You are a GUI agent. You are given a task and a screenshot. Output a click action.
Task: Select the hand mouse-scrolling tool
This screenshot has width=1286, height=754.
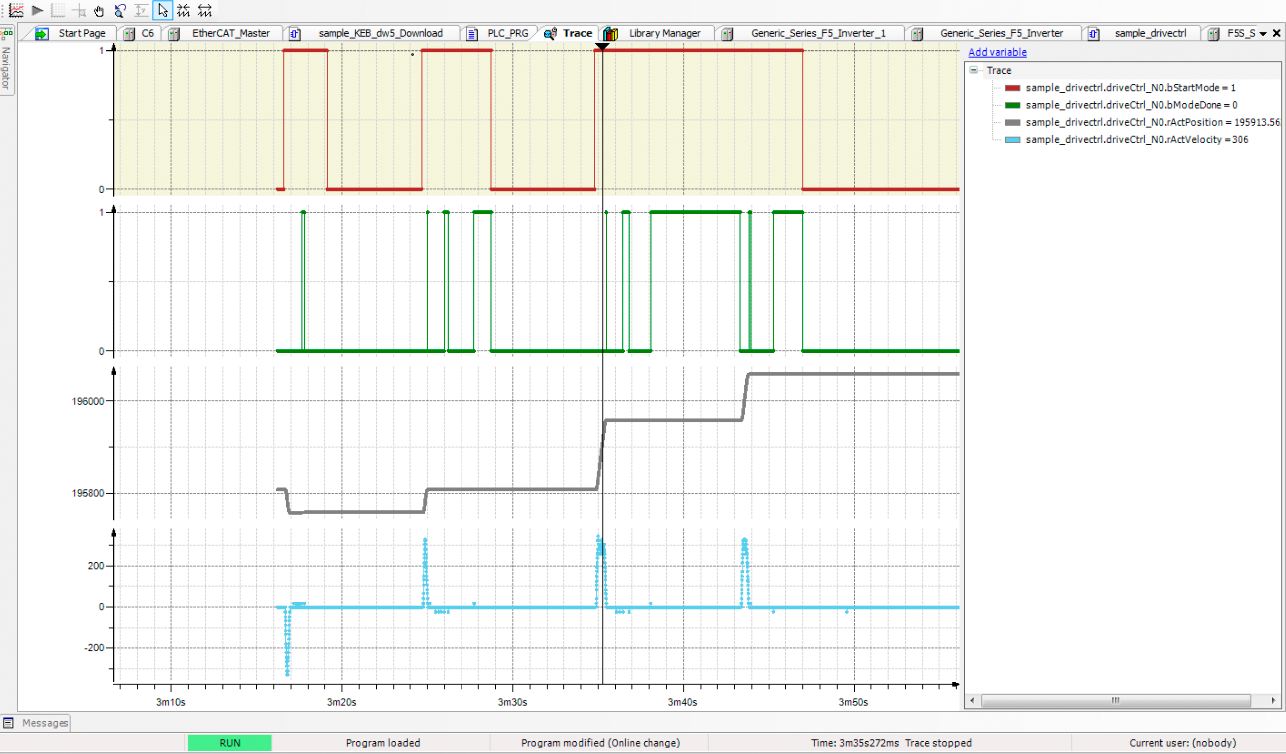(x=99, y=11)
